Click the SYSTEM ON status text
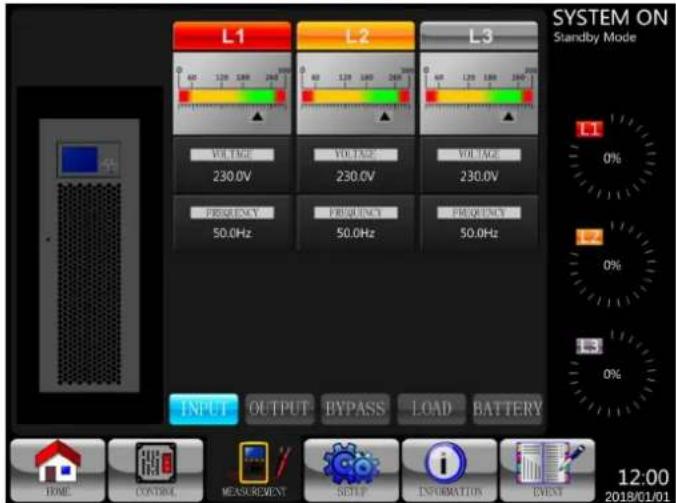This screenshot has height=503, width=676. (610, 18)
